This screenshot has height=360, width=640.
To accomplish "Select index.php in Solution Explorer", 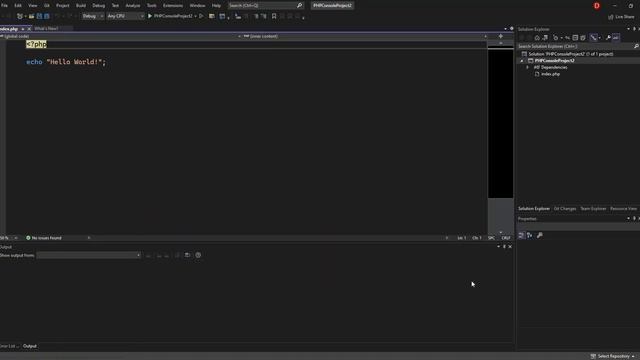I will [550, 74].
